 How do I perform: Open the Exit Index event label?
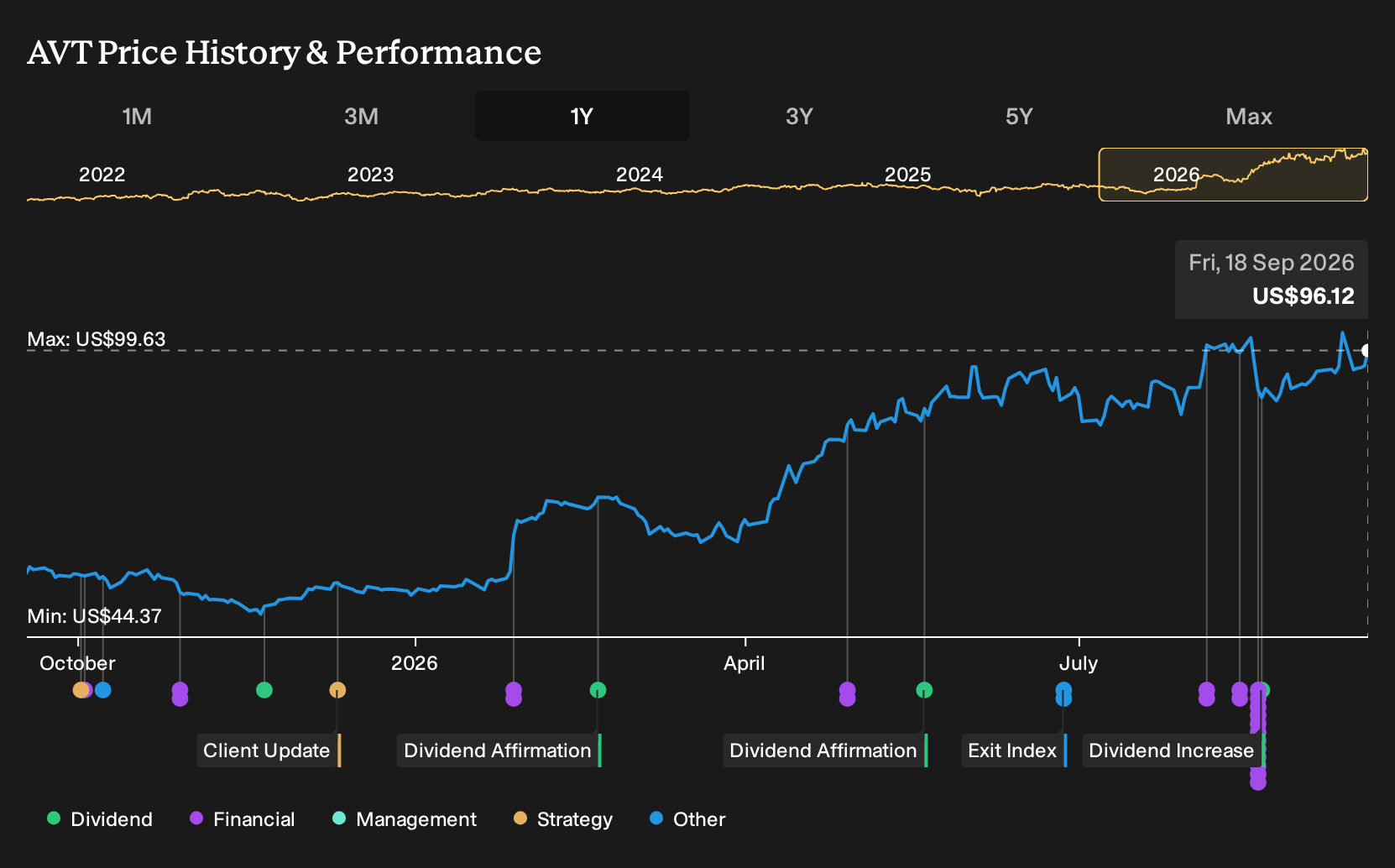tap(1014, 750)
